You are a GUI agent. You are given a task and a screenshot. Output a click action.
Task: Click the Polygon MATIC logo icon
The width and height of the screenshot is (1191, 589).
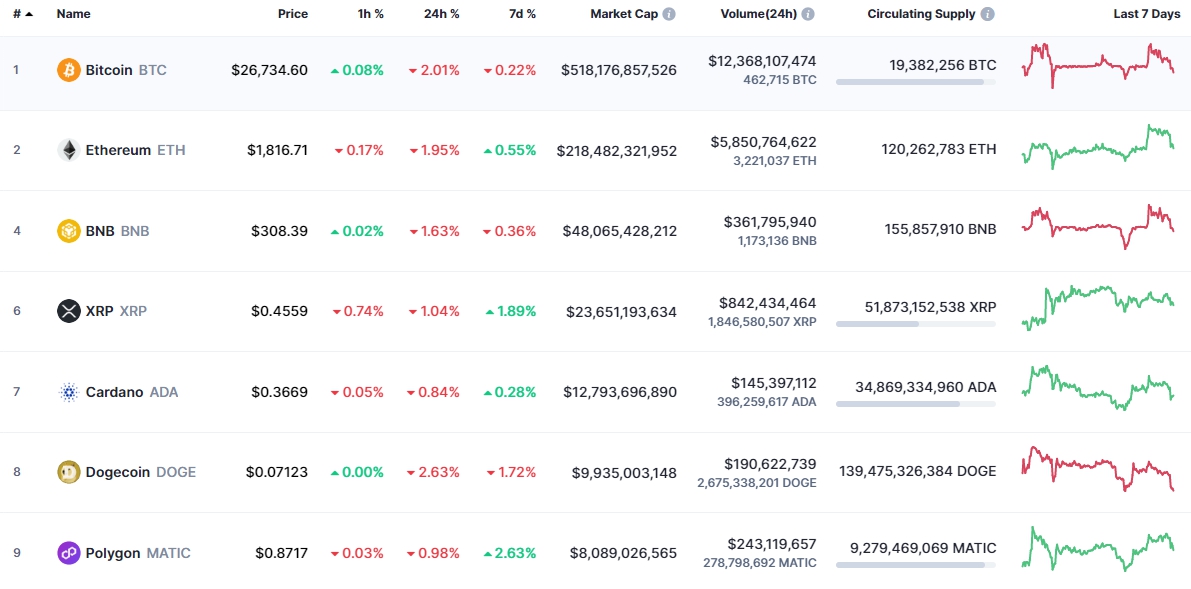click(68, 553)
